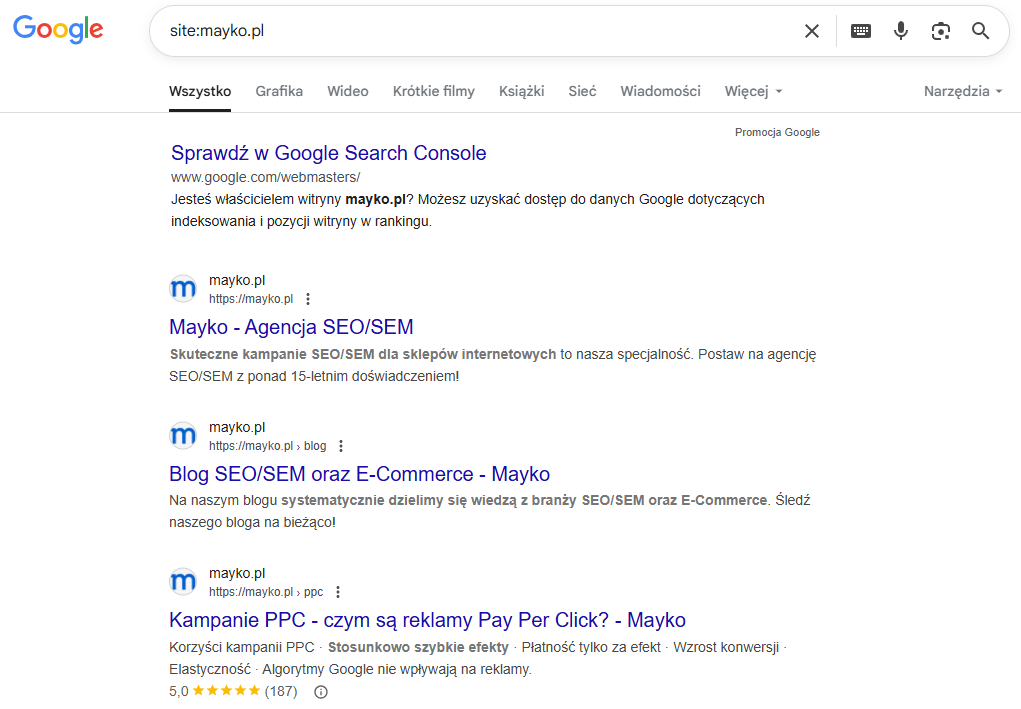Open the Sprawdź w Google Search Console link
Image resolution: width=1021 pixels, height=709 pixels.
pyautogui.click(x=329, y=153)
